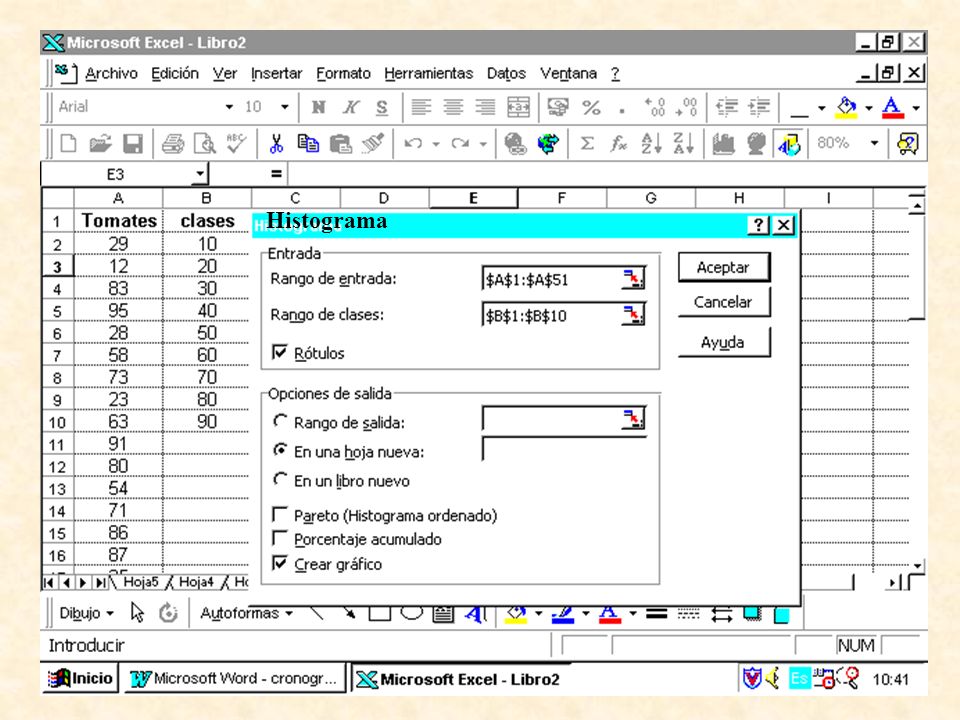The image size is (960, 720).
Task: Decrease decimal places icon
Action: pyautogui.click(x=686, y=107)
